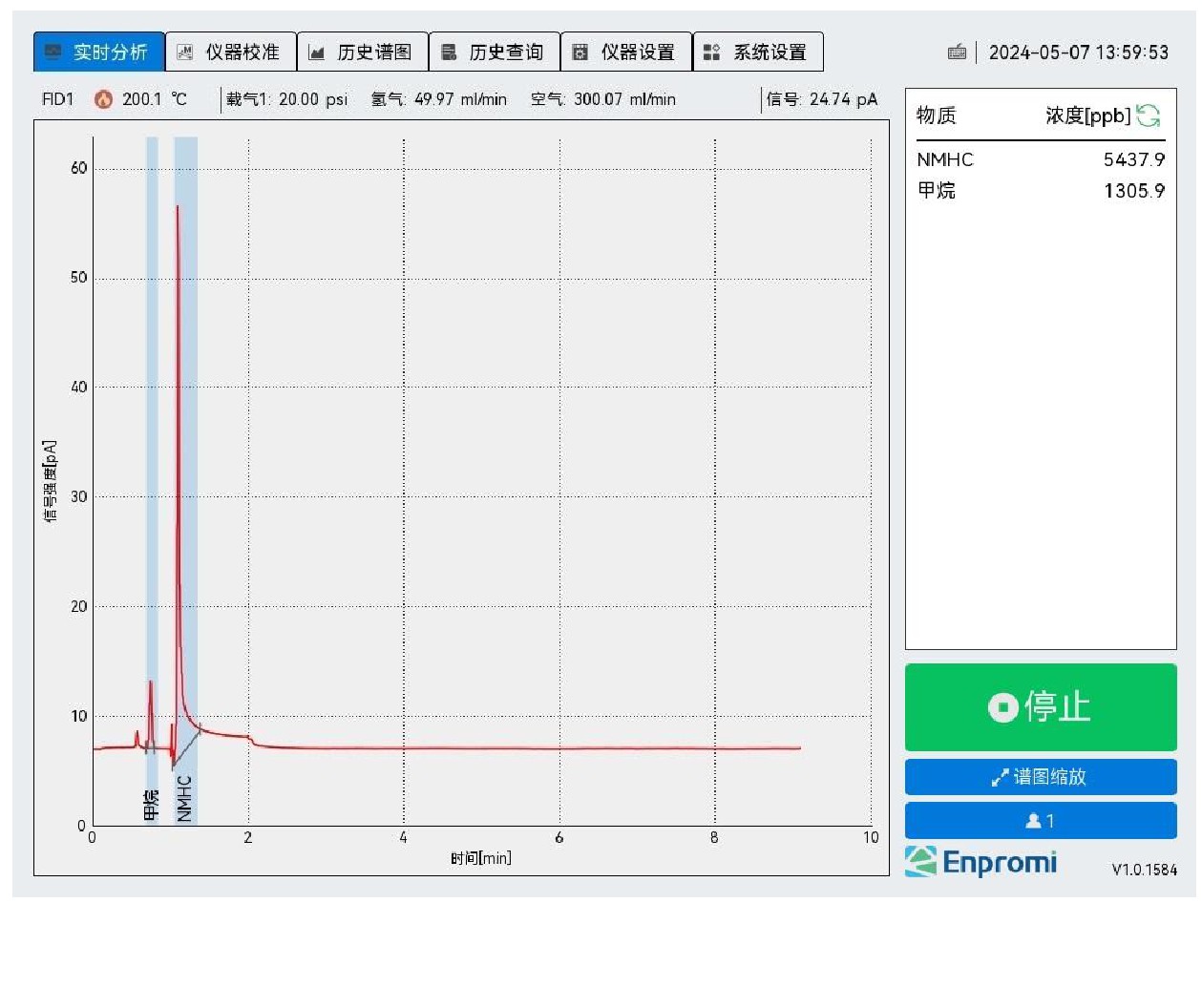The image size is (1202, 1008).
Task: Click the NMHC peak label on chromatogram
Action: [x=184, y=798]
